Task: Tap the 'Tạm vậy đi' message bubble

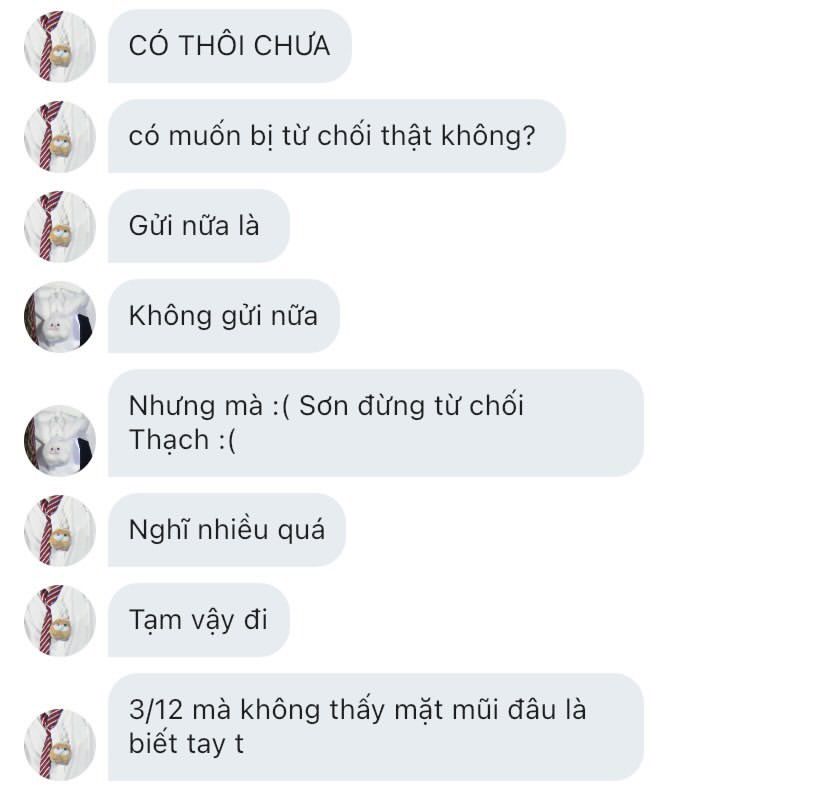Action: pyautogui.click(x=199, y=620)
